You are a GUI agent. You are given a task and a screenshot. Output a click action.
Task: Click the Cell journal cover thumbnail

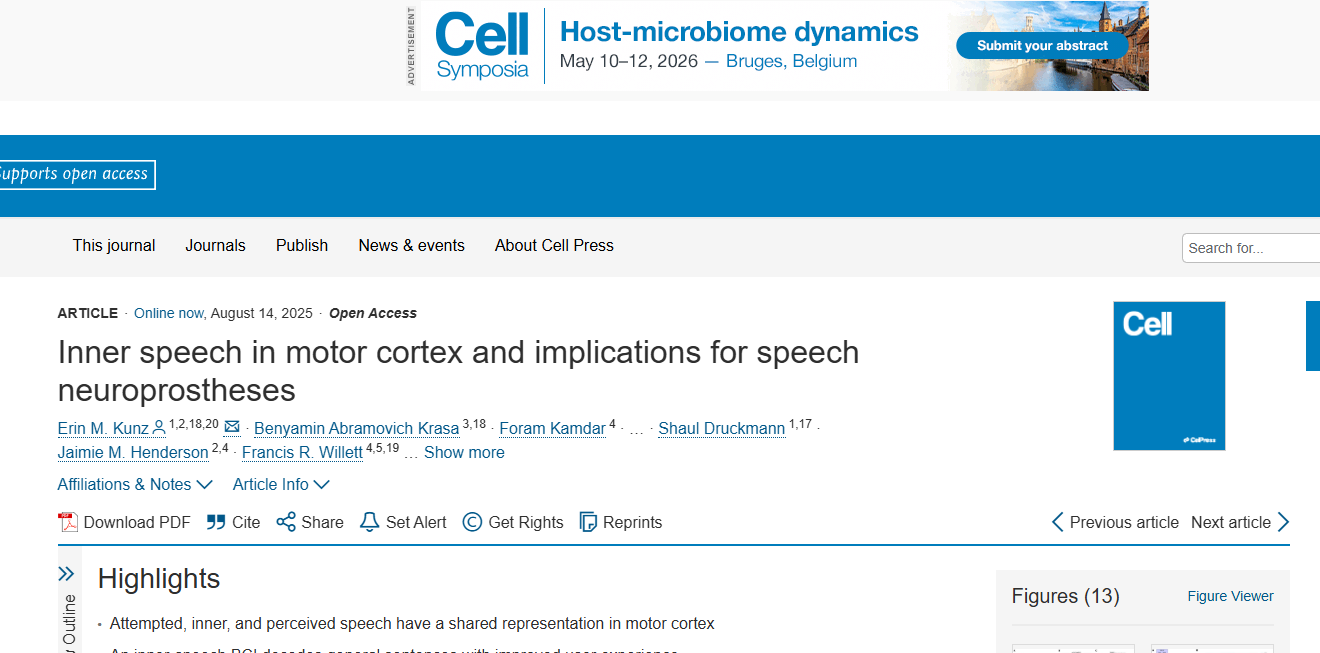[1169, 376]
